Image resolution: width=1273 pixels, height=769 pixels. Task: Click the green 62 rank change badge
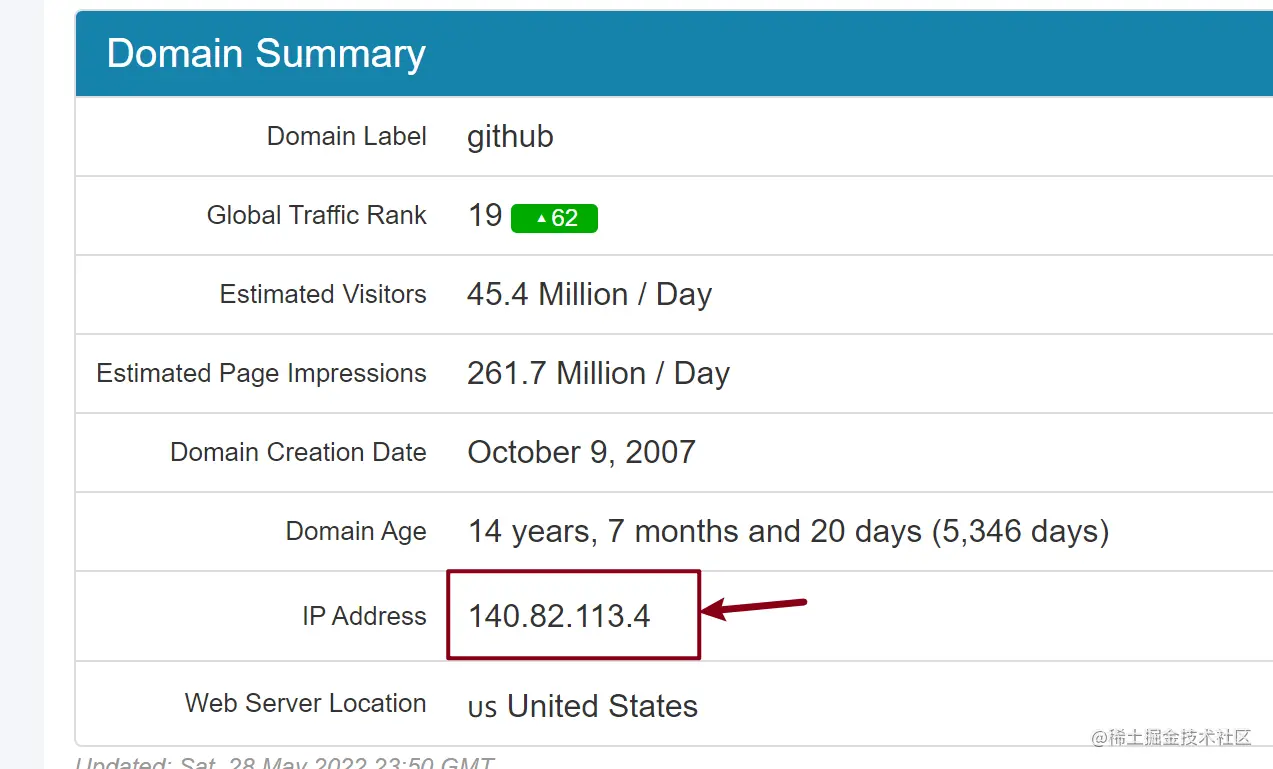[554, 218]
